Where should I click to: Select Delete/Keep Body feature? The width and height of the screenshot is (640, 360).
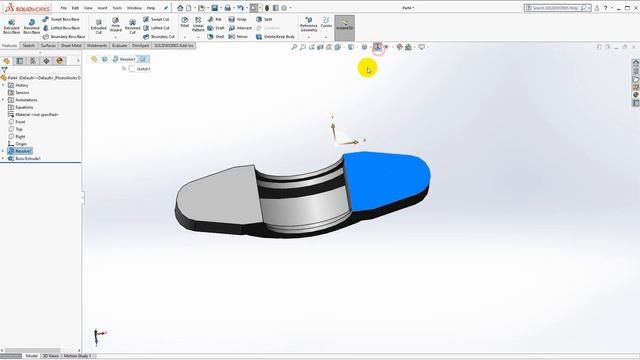click(x=276, y=36)
